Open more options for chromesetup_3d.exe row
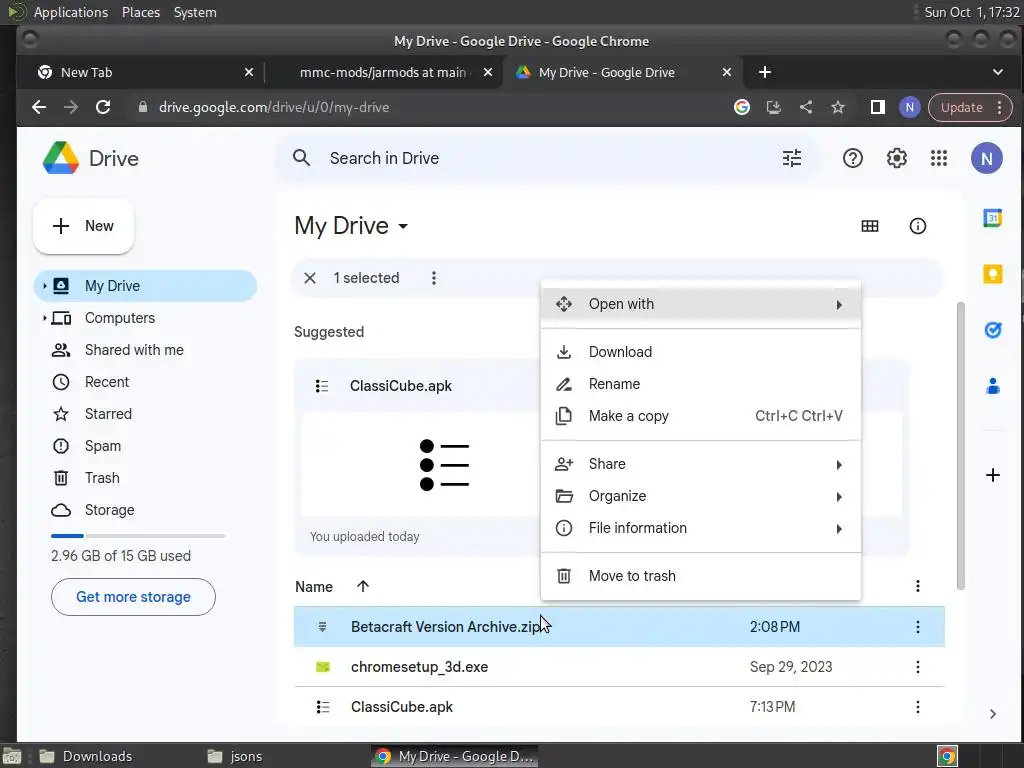Viewport: 1024px width, 768px height. 917,667
